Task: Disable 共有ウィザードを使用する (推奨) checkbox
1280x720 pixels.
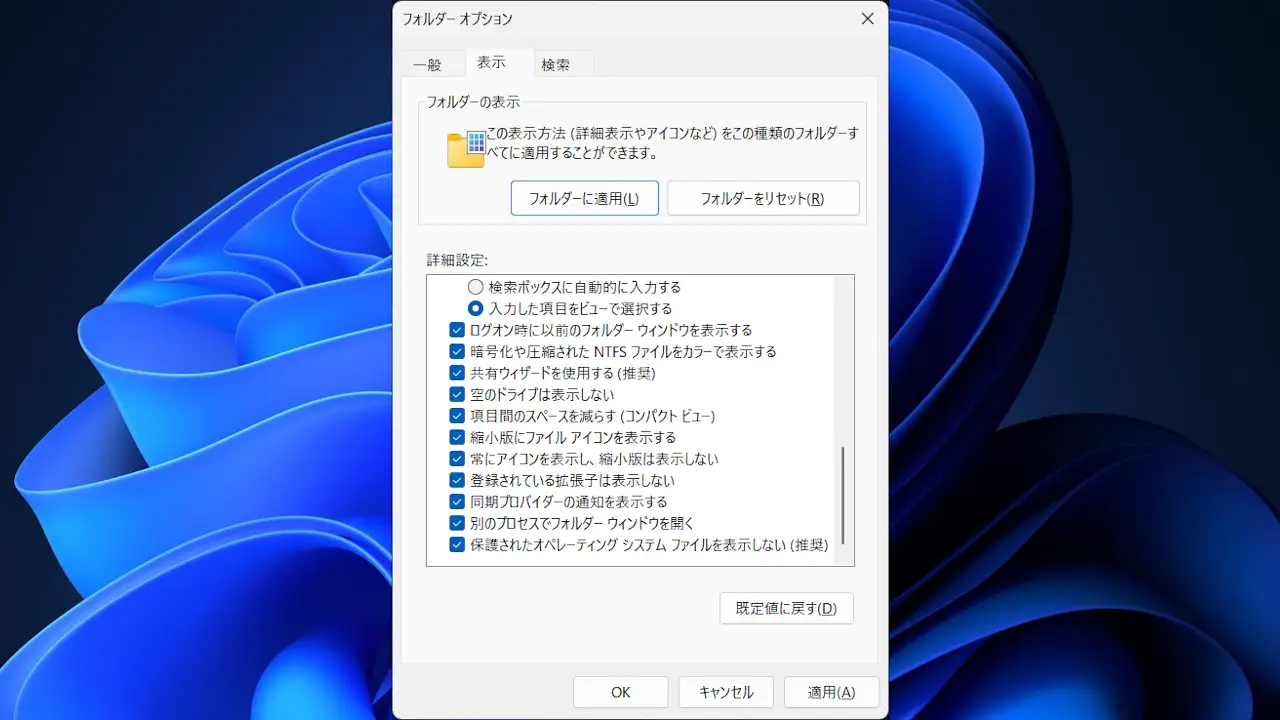Action: [457, 373]
